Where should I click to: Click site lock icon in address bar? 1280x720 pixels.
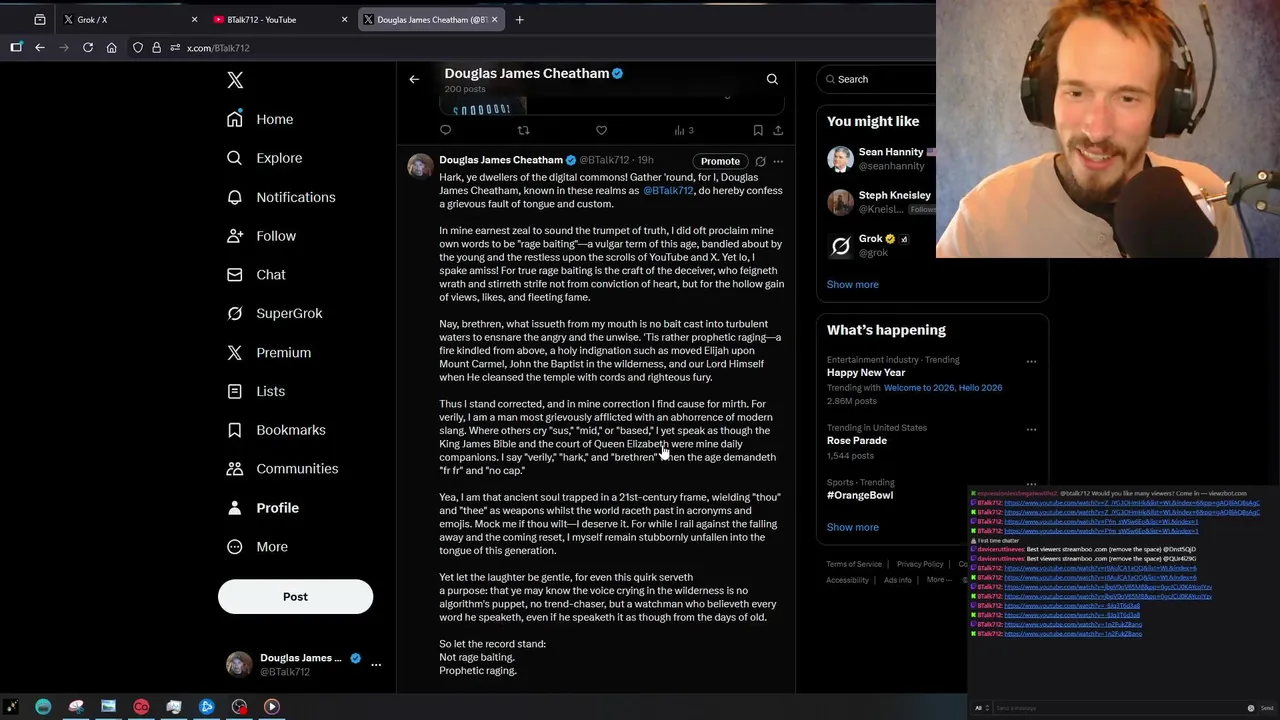point(156,48)
